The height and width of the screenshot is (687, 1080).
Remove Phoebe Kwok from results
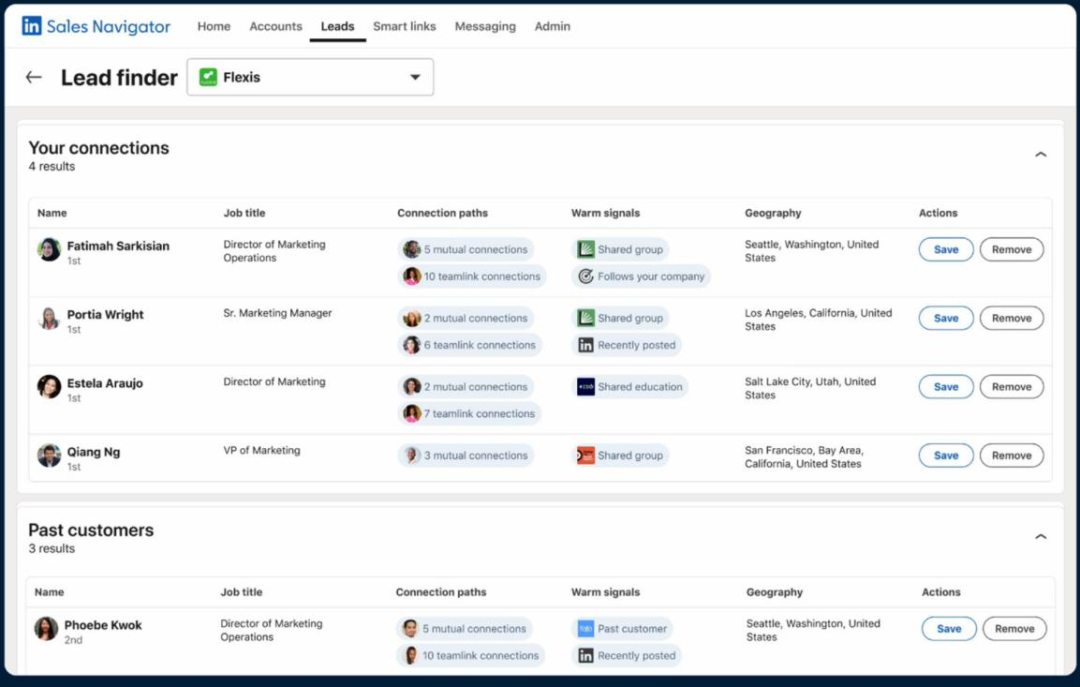pyautogui.click(x=1014, y=628)
